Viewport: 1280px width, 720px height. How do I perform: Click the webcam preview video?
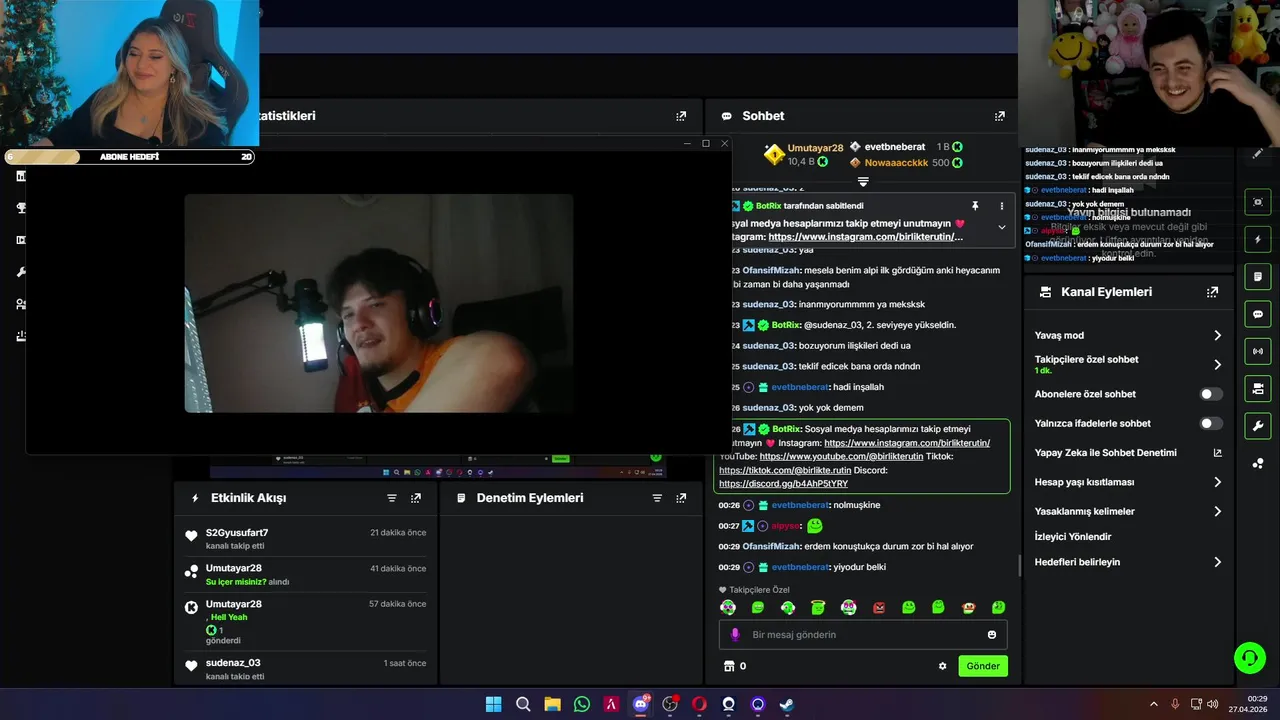coord(378,303)
